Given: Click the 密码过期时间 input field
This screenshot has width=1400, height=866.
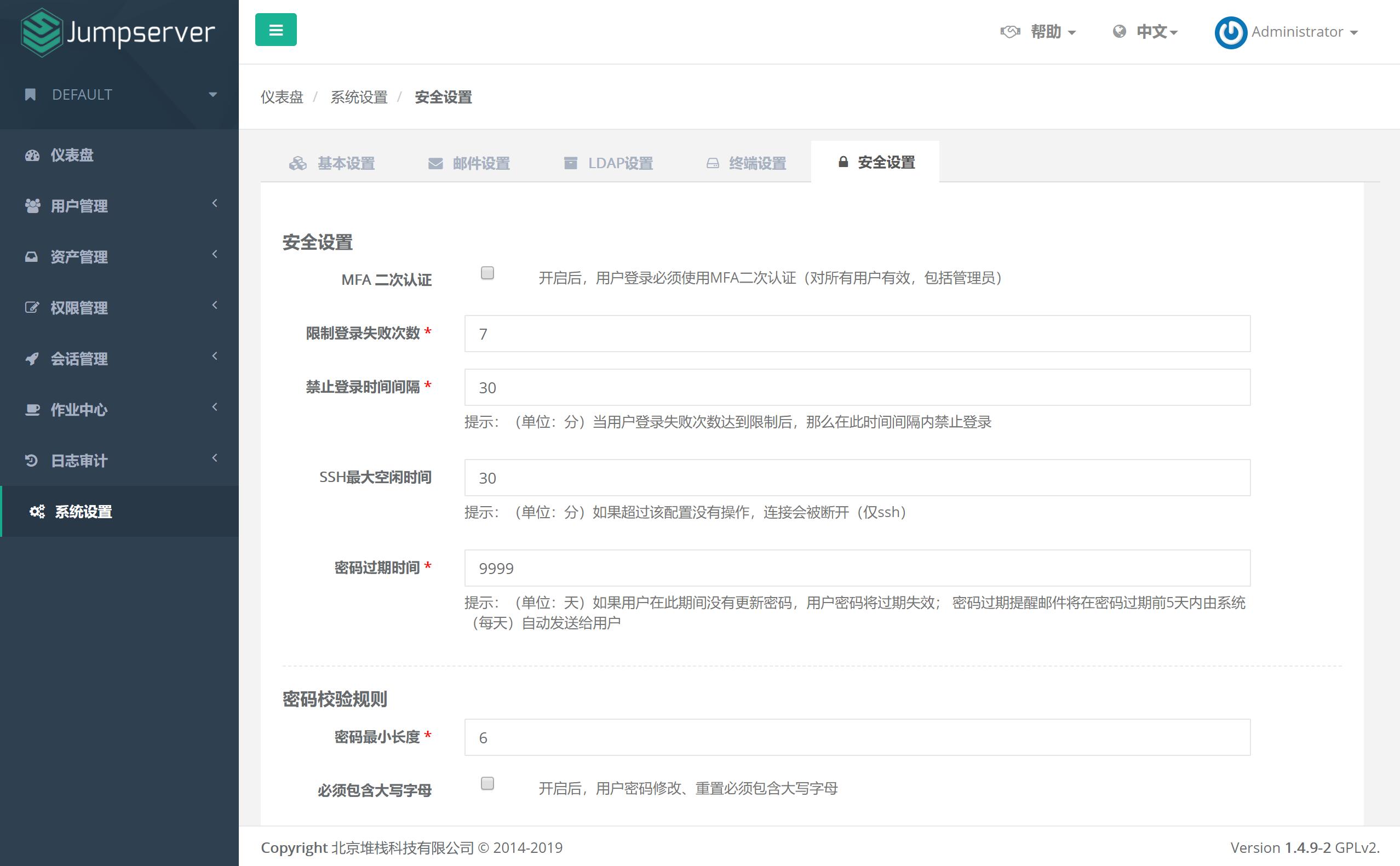Looking at the screenshot, I should (x=857, y=569).
